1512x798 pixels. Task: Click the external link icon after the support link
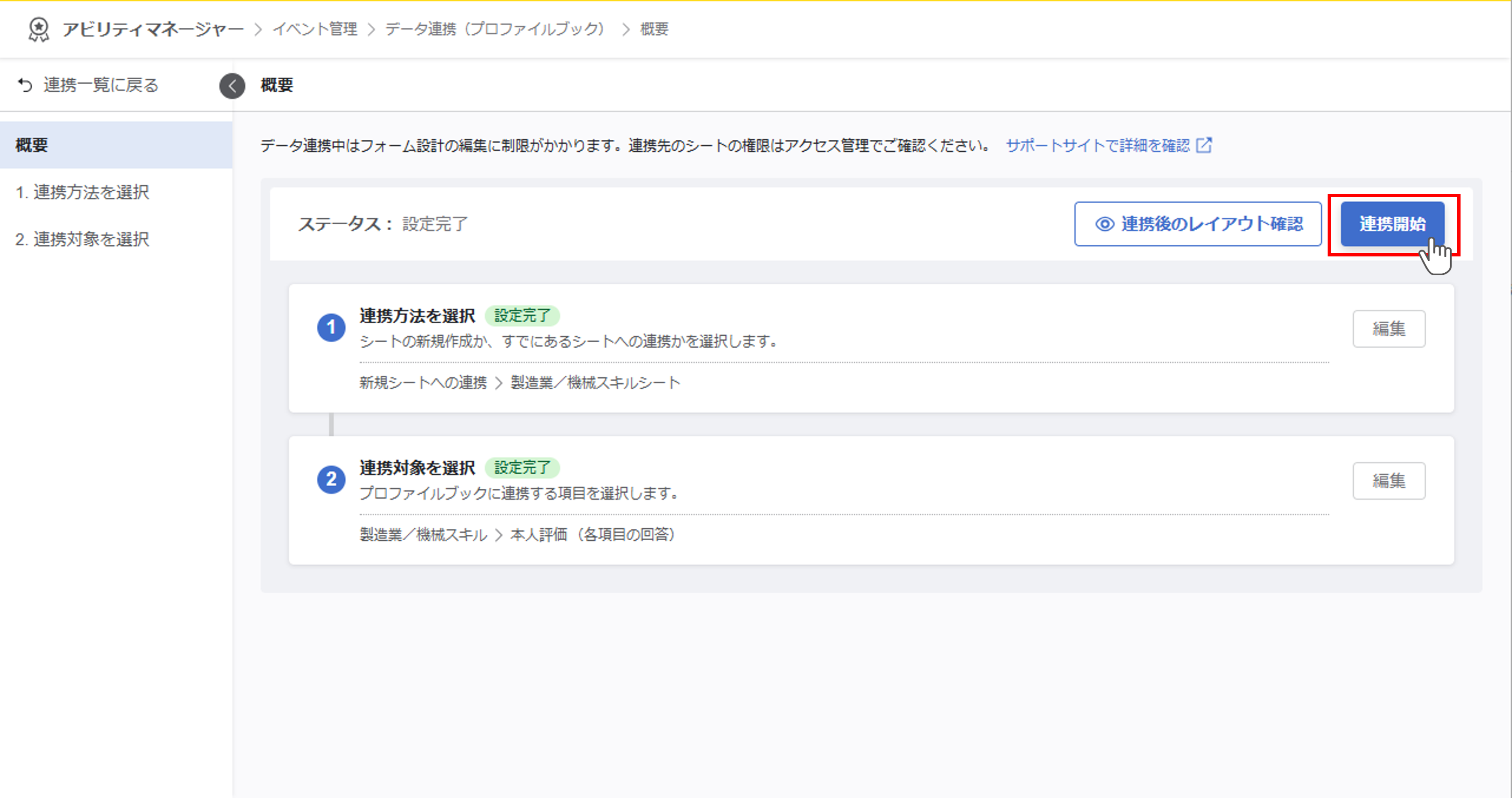tap(1204, 145)
